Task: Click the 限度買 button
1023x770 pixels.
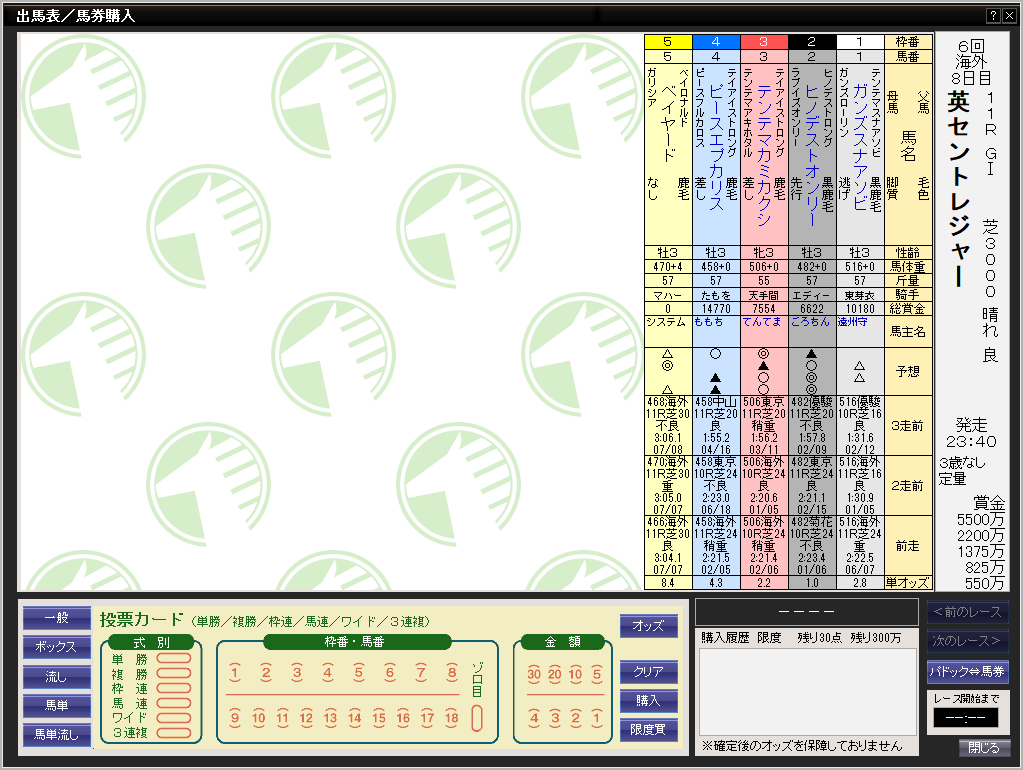Action: [649, 730]
